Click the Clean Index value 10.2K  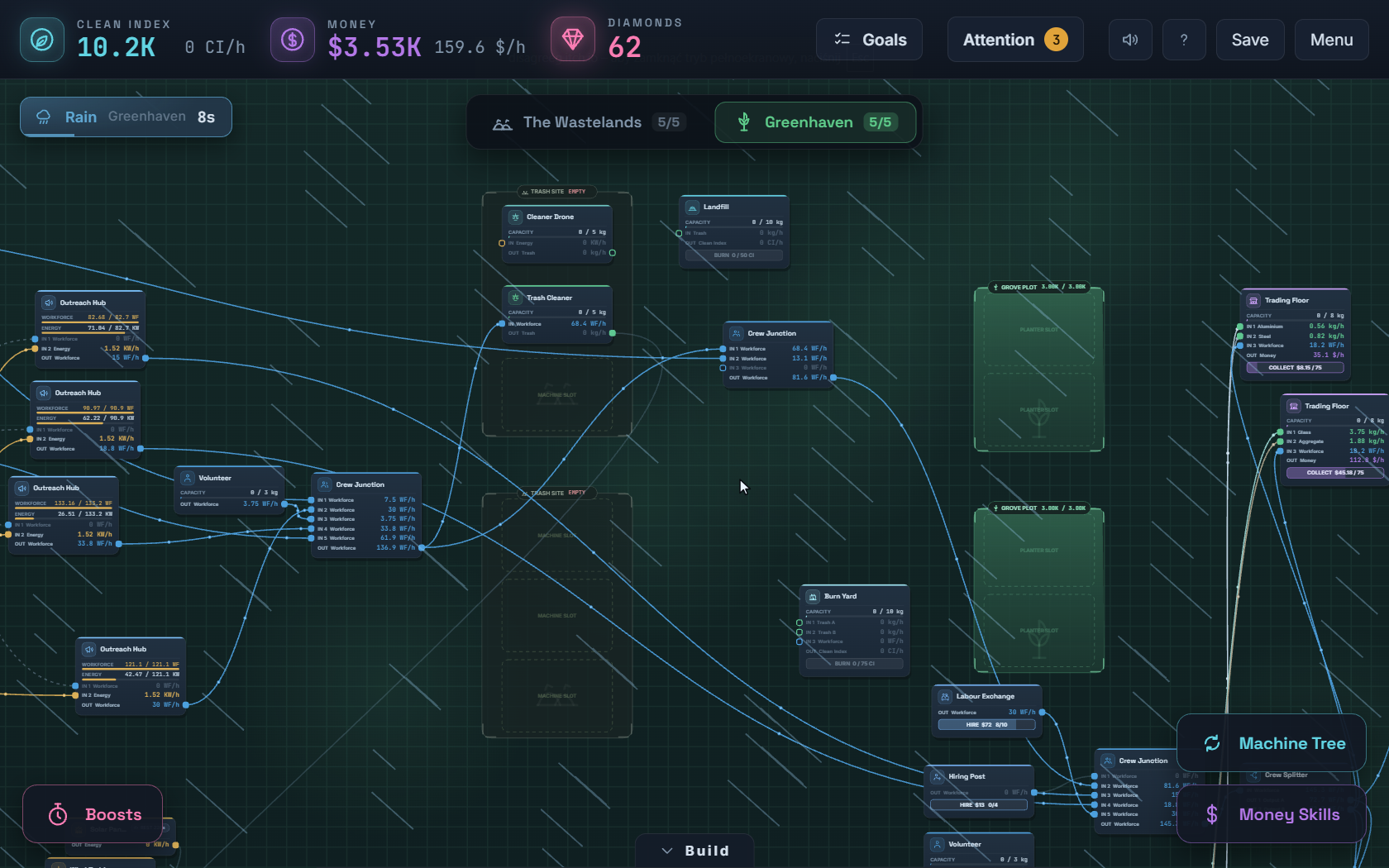[x=116, y=48]
